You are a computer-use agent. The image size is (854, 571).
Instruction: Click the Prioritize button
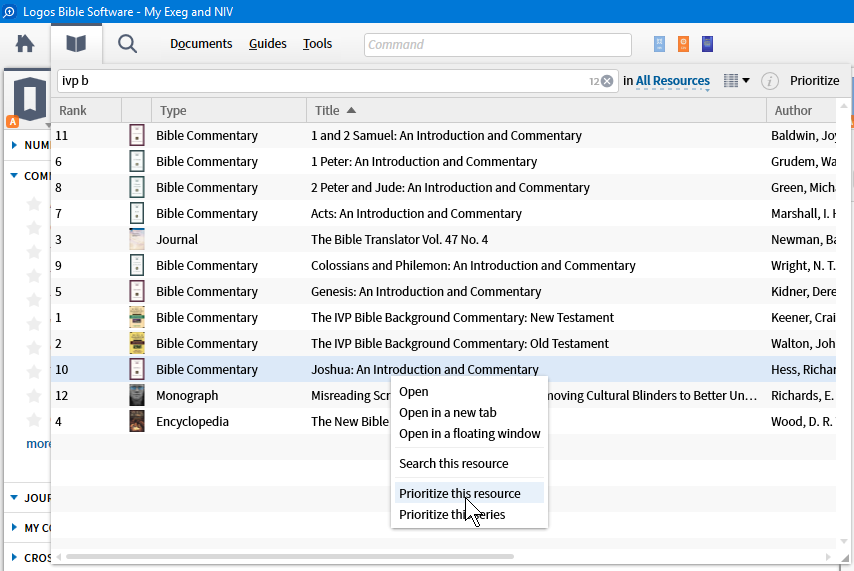(814, 81)
